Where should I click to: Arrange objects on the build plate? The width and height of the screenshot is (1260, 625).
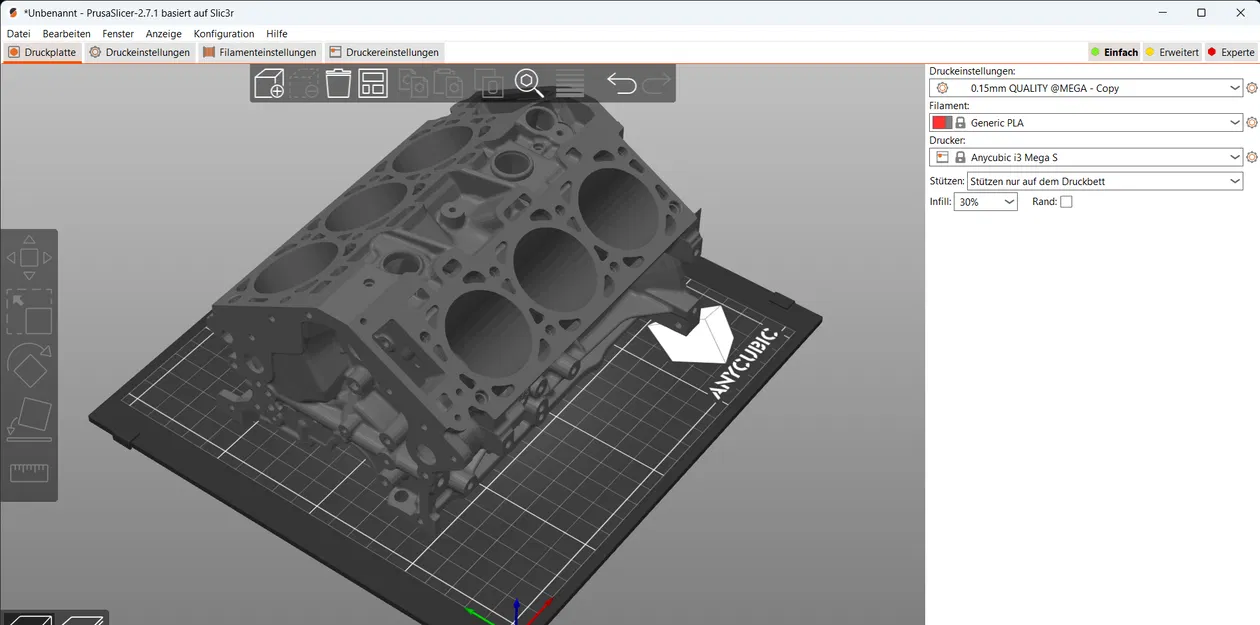[373, 84]
